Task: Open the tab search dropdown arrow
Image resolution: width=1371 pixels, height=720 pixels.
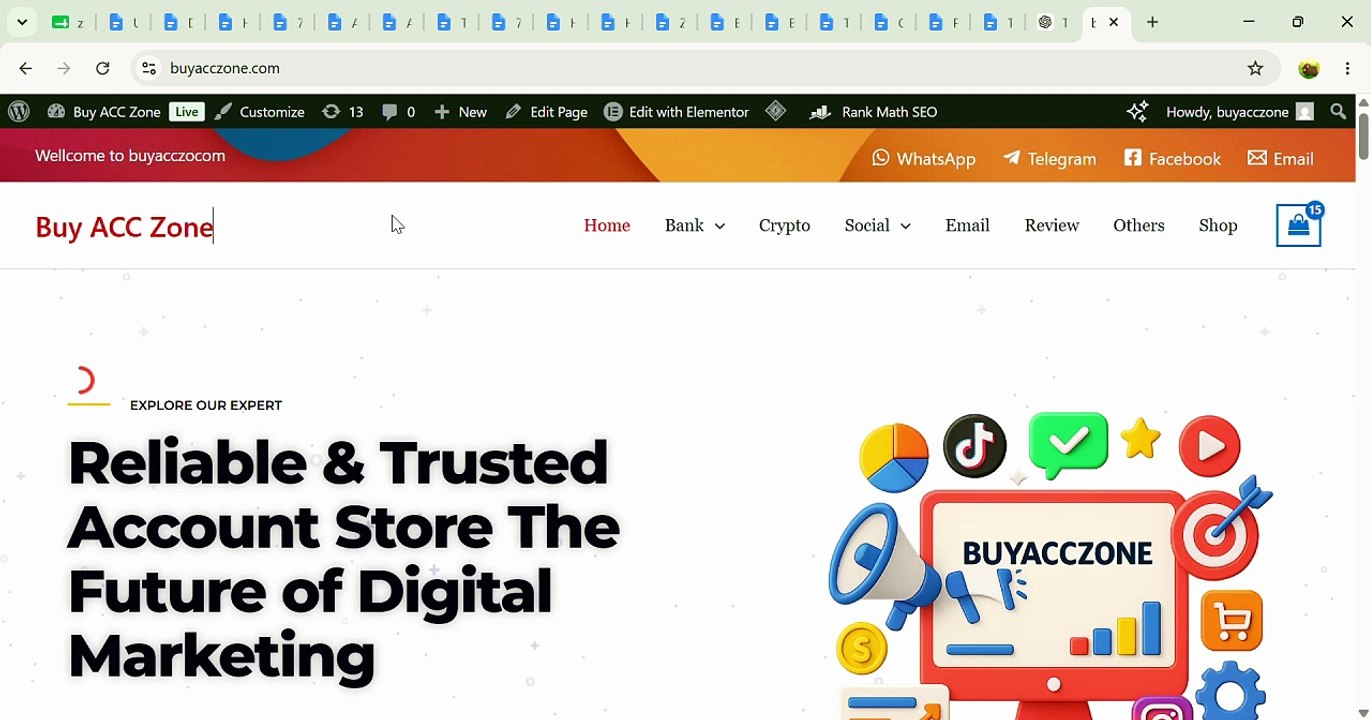Action: click(x=22, y=22)
